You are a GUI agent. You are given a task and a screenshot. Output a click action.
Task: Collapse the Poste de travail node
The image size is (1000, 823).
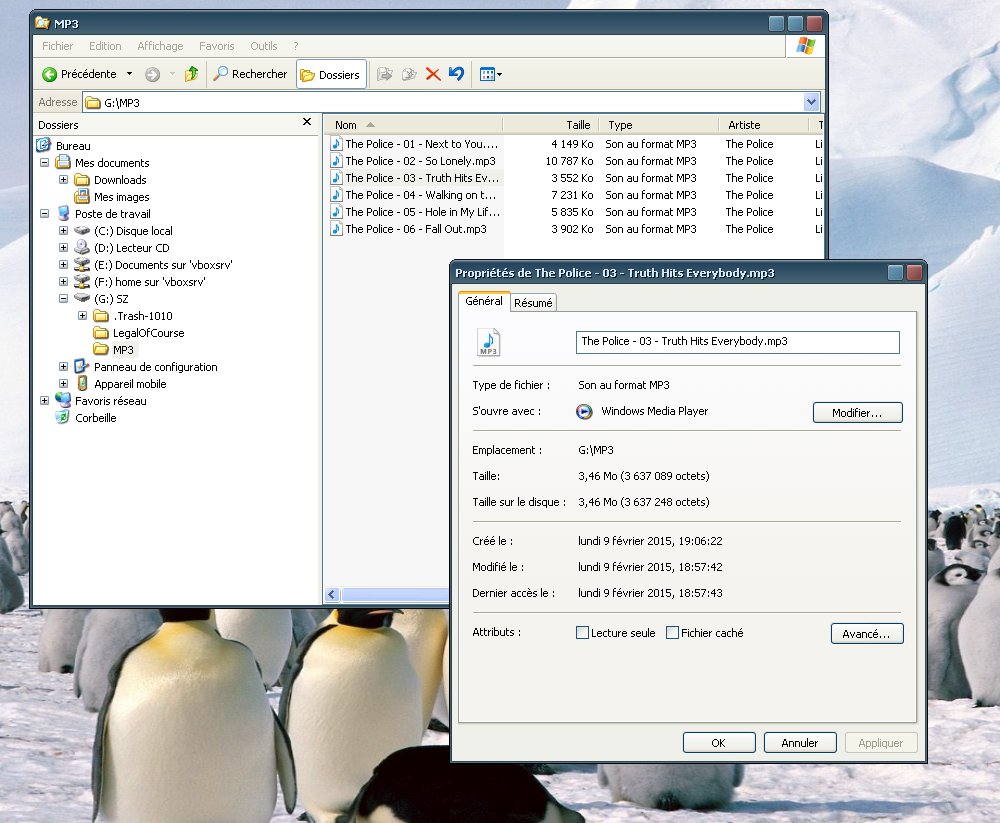(x=45, y=214)
